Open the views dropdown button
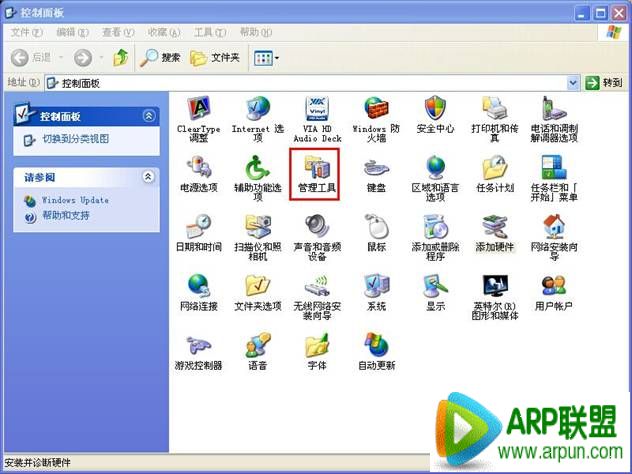632x474 pixels. 266,58
